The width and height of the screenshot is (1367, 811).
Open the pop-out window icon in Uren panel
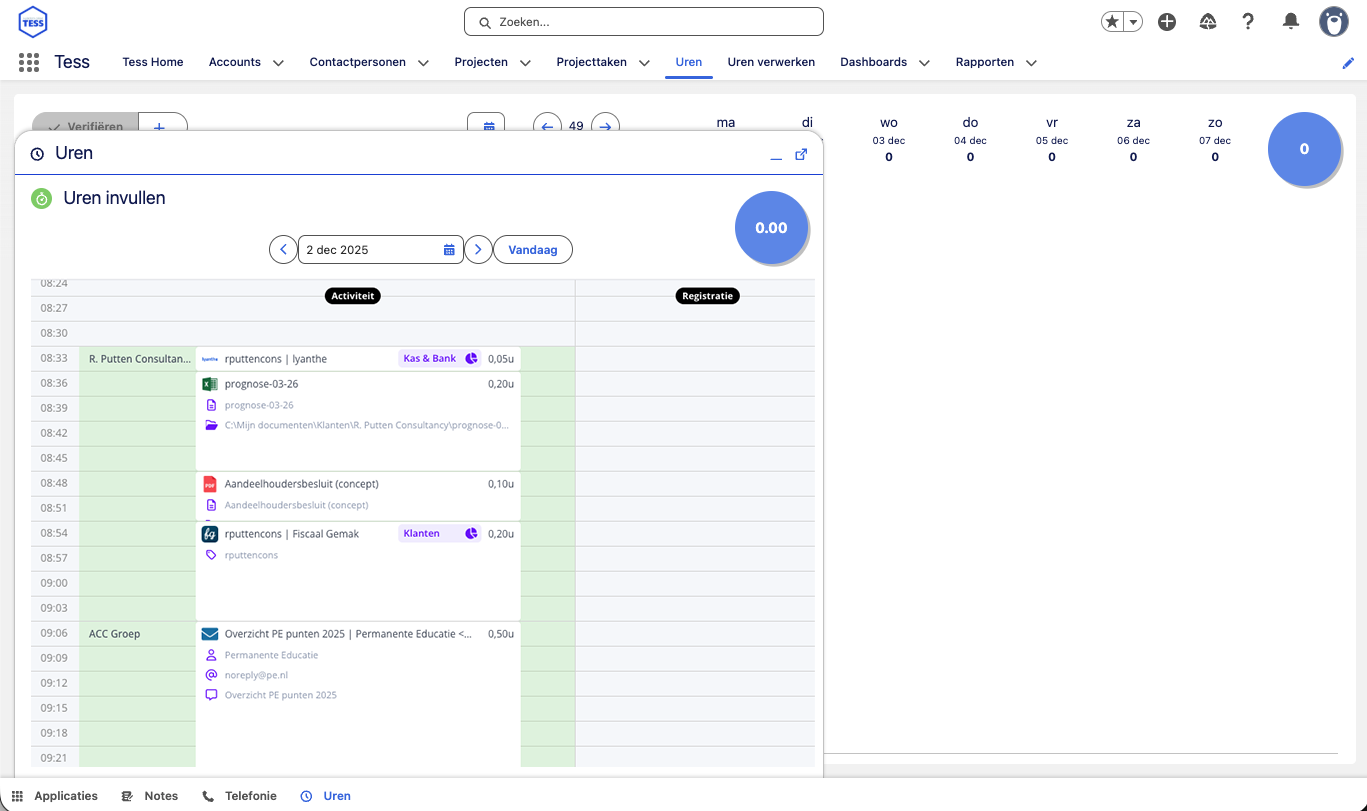[x=801, y=154]
